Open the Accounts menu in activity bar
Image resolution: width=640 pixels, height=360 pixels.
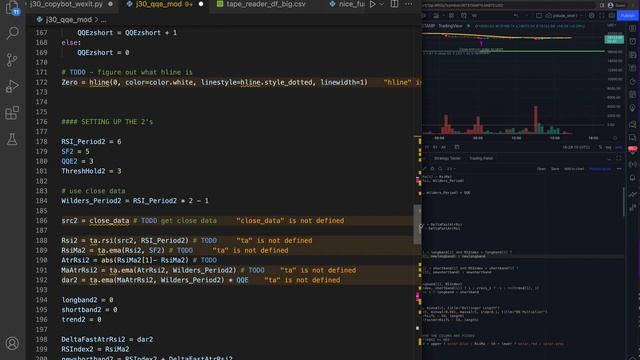(x=12, y=343)
